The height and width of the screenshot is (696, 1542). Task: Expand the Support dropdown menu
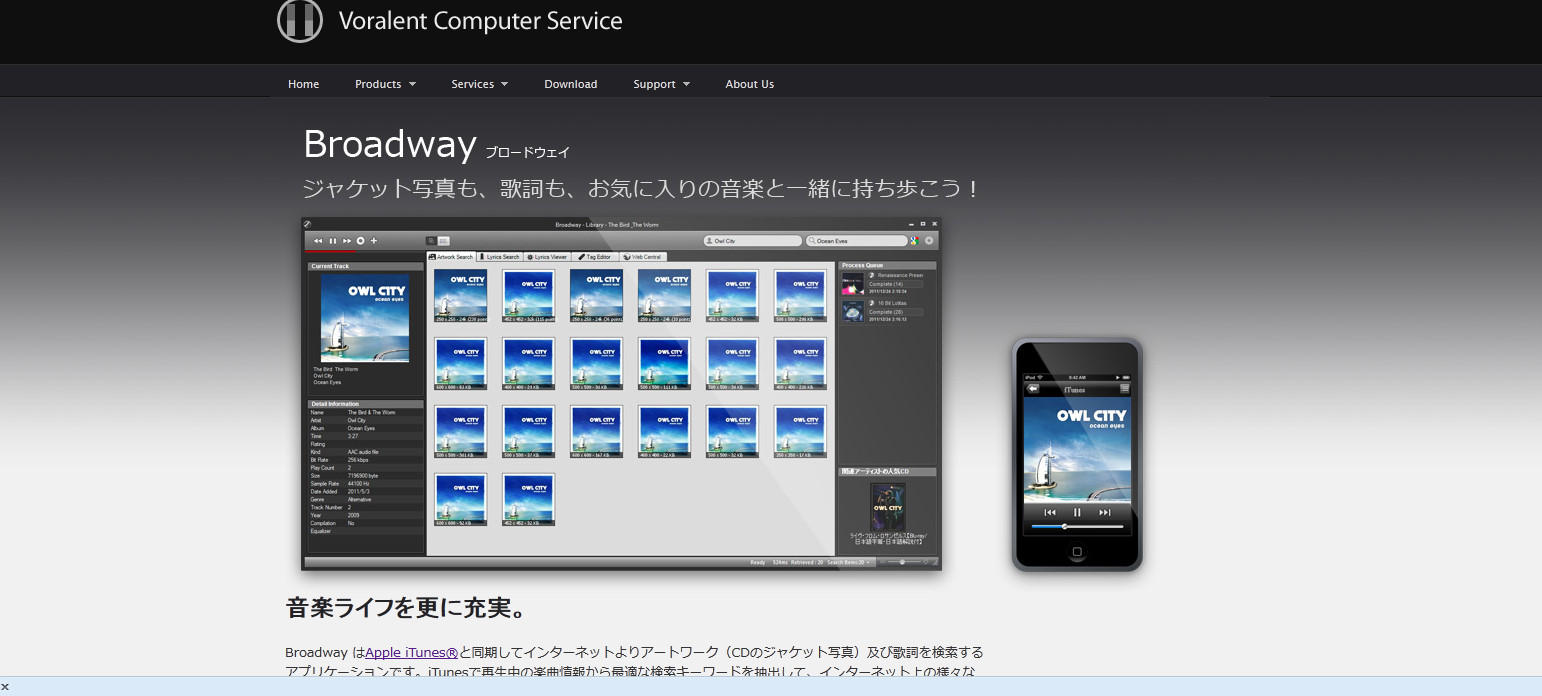point(662,84)
